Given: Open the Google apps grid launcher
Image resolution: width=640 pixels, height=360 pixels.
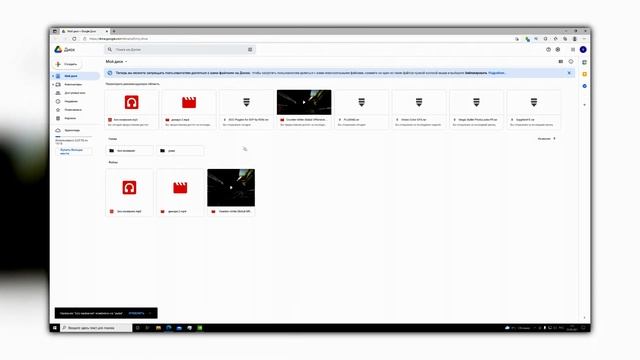Looking at the screenshot, I should pos(573,49).
